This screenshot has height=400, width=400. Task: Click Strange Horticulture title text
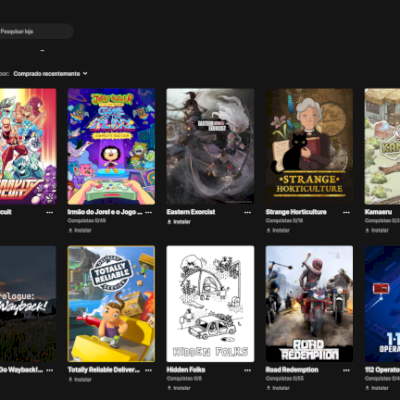296,212
